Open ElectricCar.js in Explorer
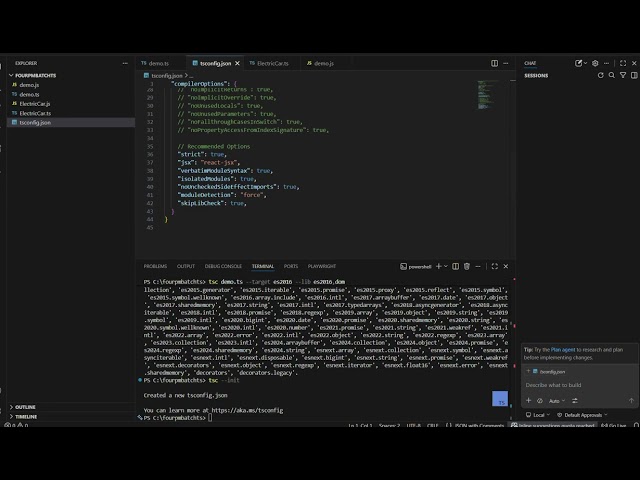The width and height of the screenshot is (640, 480). 35,104
